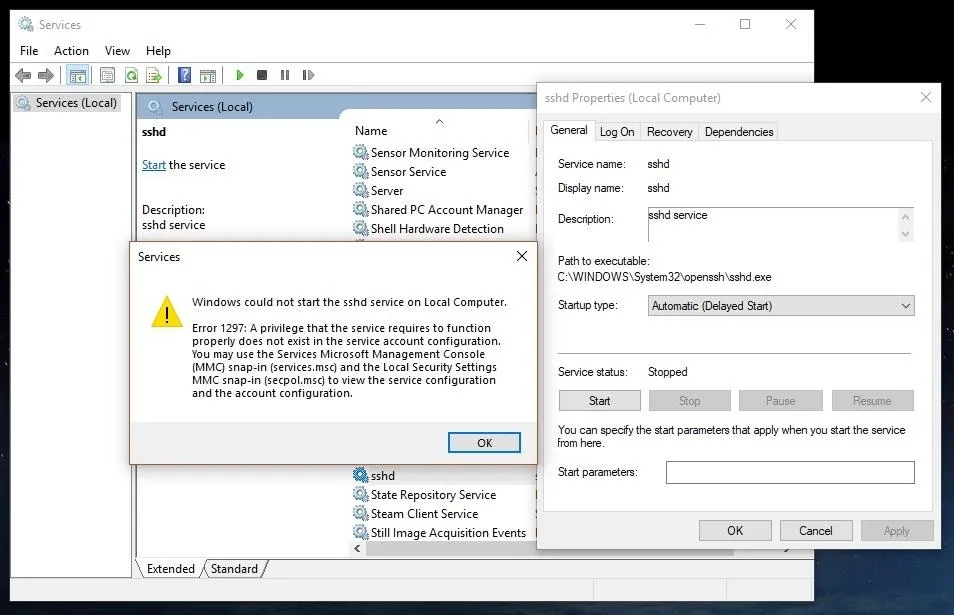The height and width of the screenshot is (615, 954).
Task: Close the sshd Properties dialog
Action: pos(925,97)
